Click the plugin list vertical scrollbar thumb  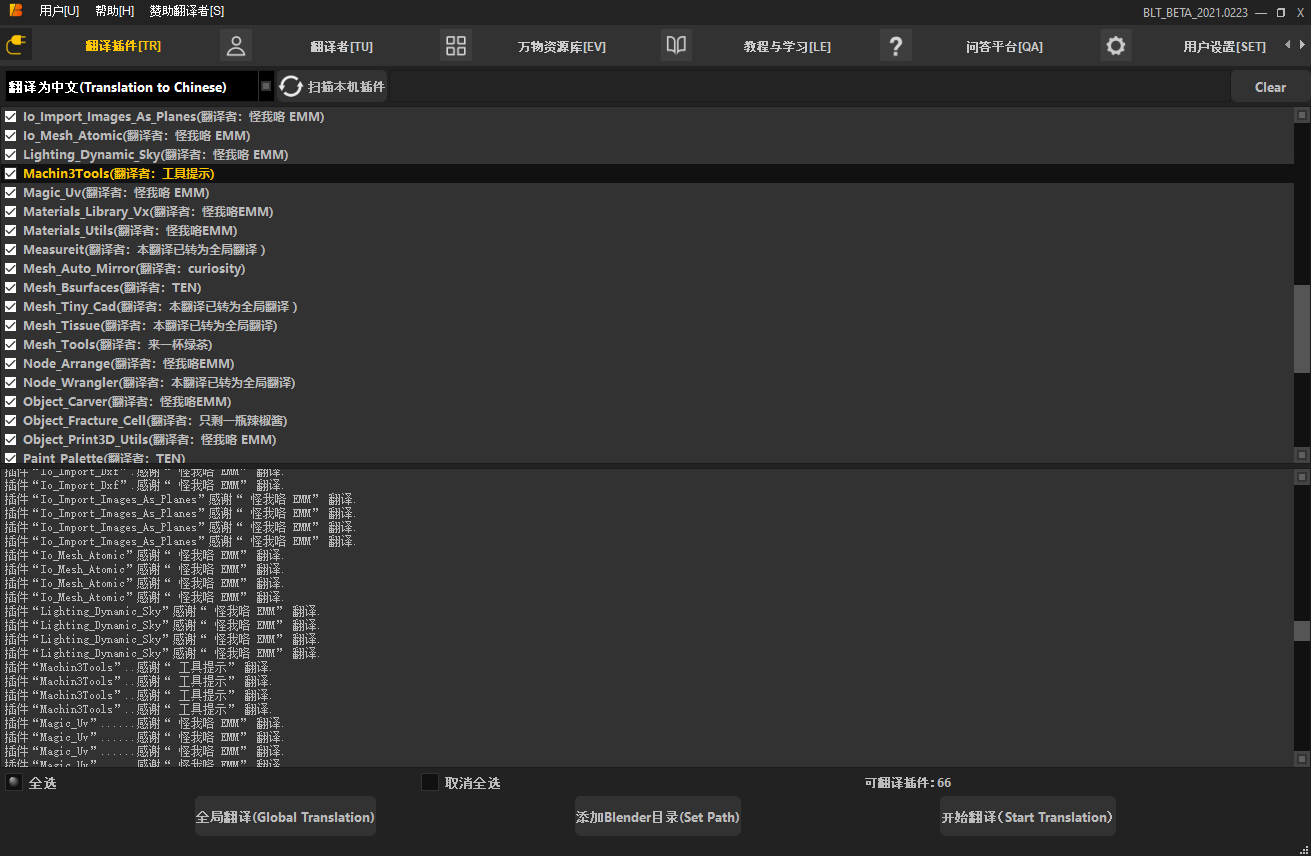point(1302,329)
